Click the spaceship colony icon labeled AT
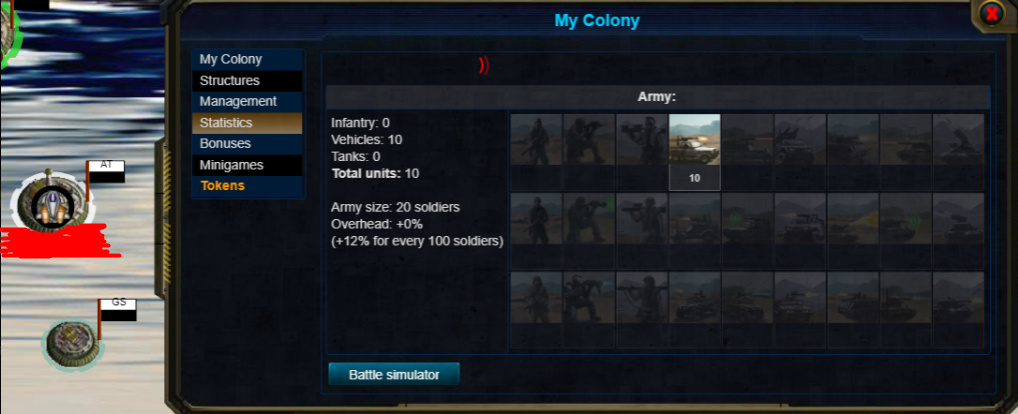1018x414 pixels. tap(49, 203)
